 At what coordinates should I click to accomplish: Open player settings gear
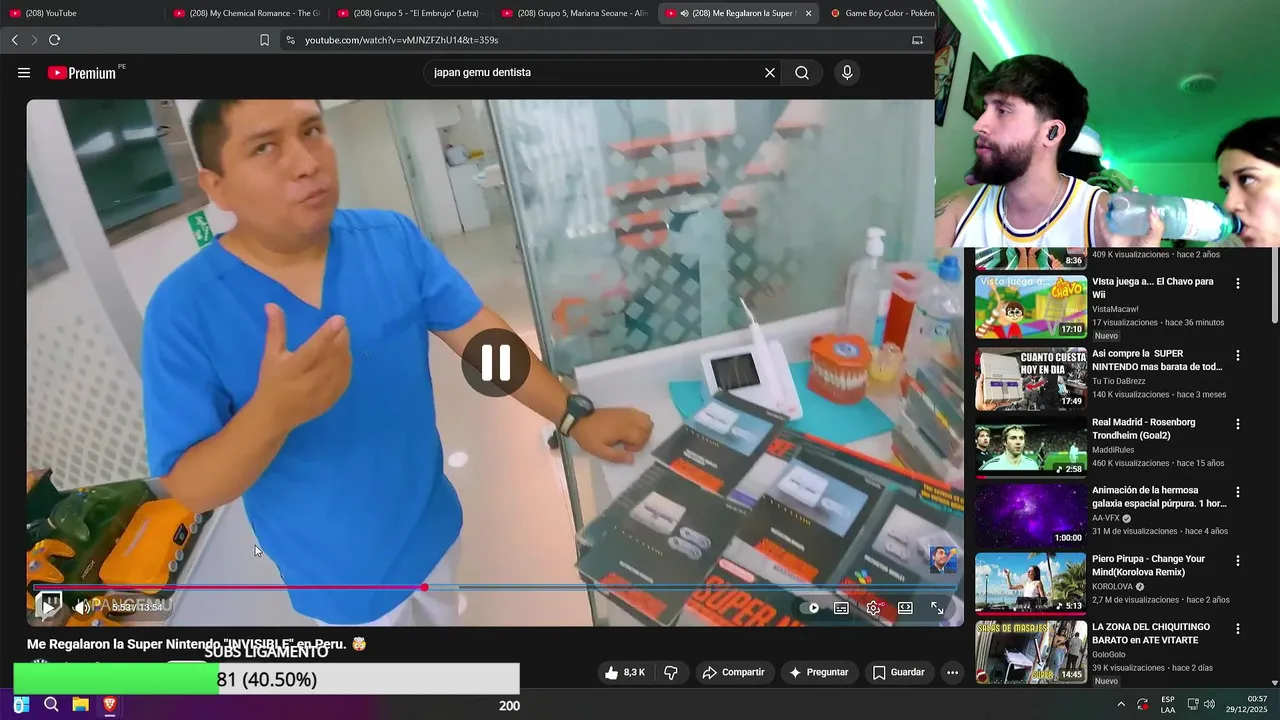point(873,608)
